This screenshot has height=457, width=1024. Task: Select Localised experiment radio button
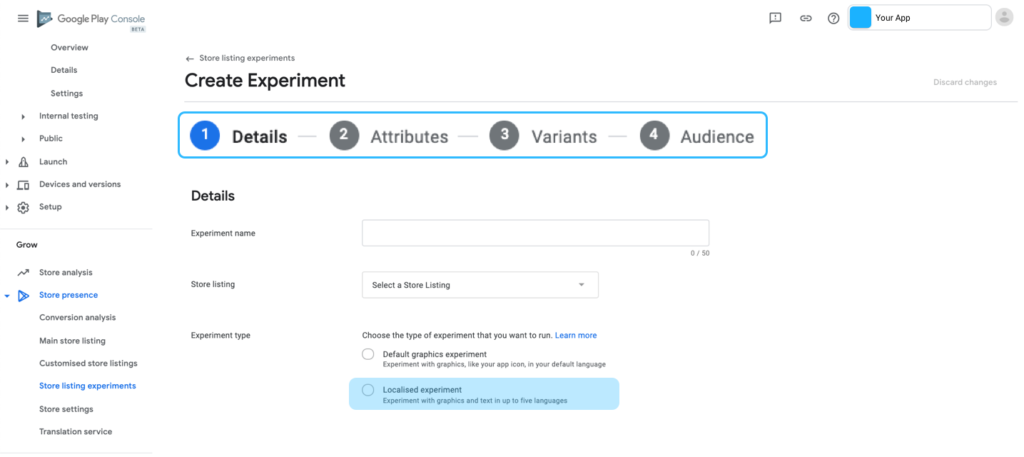coord(368,390)
